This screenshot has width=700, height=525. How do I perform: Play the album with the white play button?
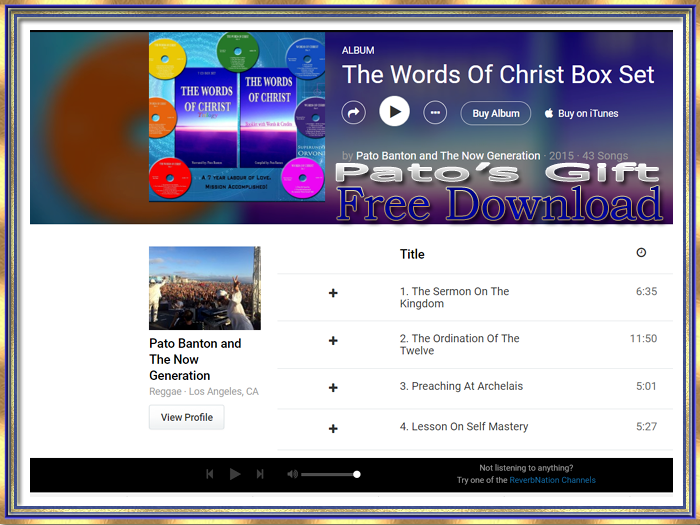(x=394, y=112)
